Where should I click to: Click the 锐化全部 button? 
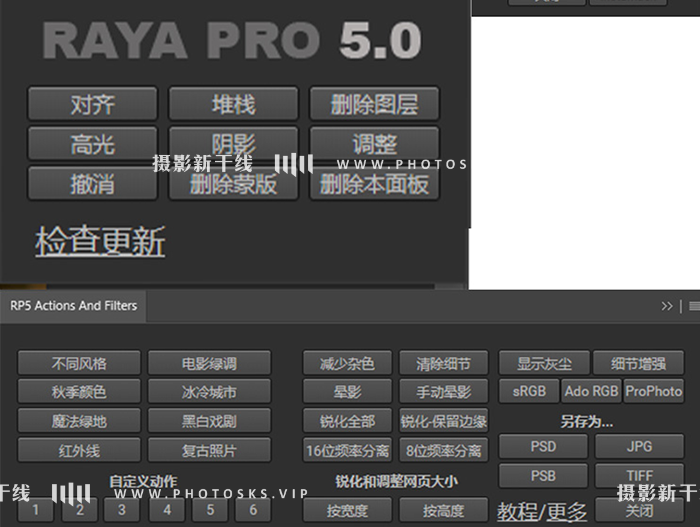347,421
